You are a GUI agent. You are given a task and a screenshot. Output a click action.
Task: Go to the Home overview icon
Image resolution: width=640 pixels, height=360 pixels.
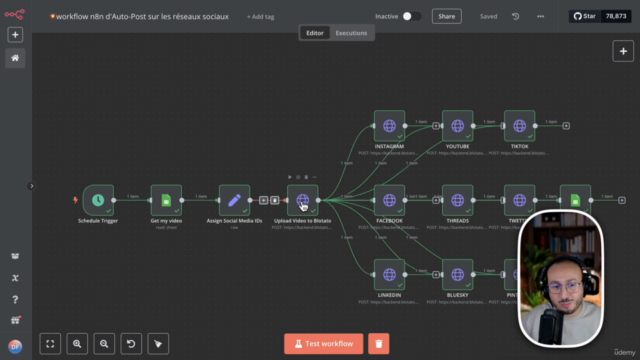(x=15, y=58)
